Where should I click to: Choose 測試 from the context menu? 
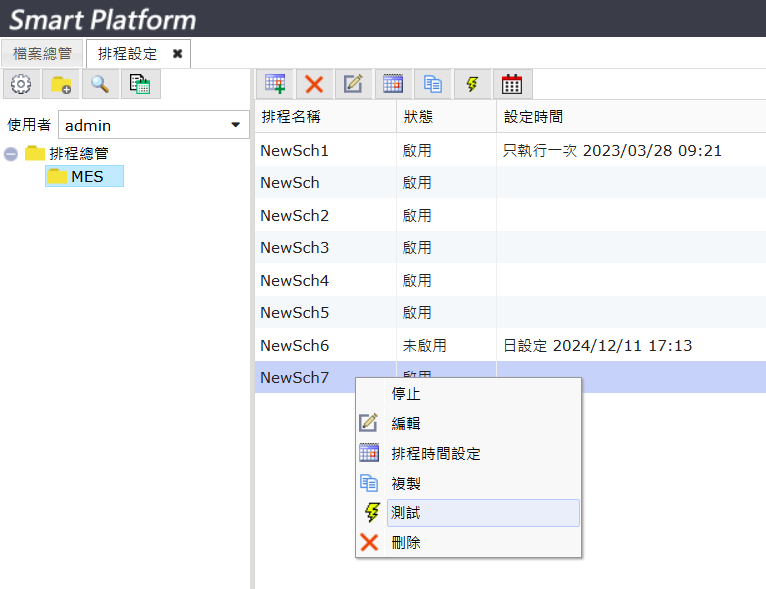(406, 513)
